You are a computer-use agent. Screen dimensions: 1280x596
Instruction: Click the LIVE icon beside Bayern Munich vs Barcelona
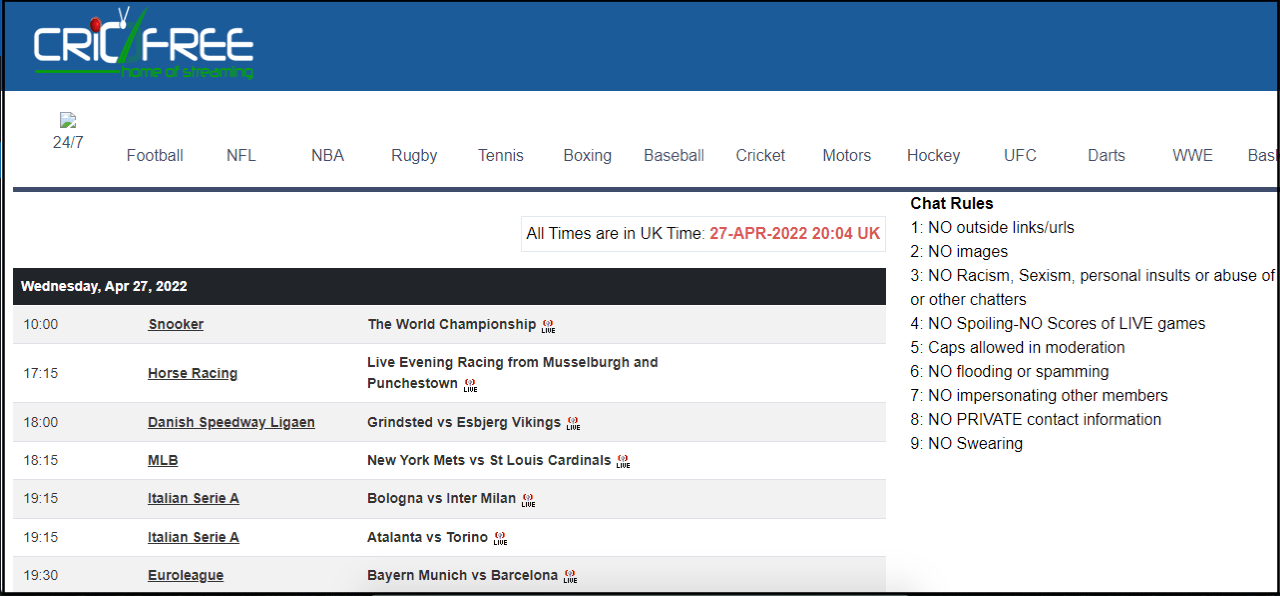(570, 577)
